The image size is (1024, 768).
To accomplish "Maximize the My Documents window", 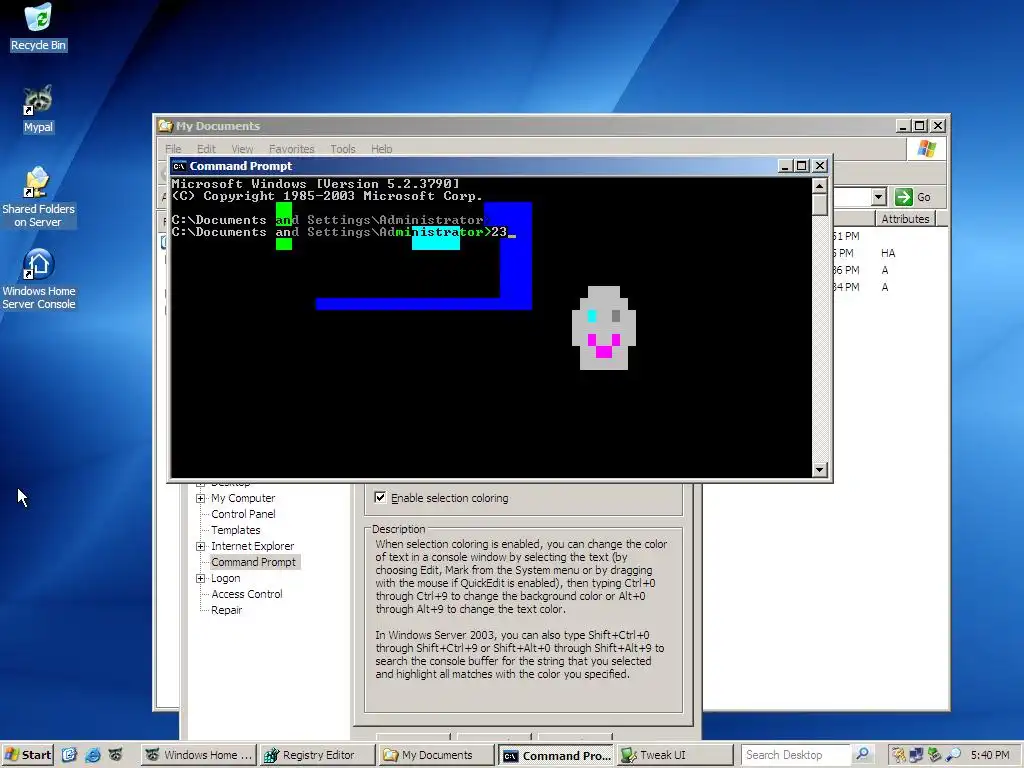I will tap(920, 125).
